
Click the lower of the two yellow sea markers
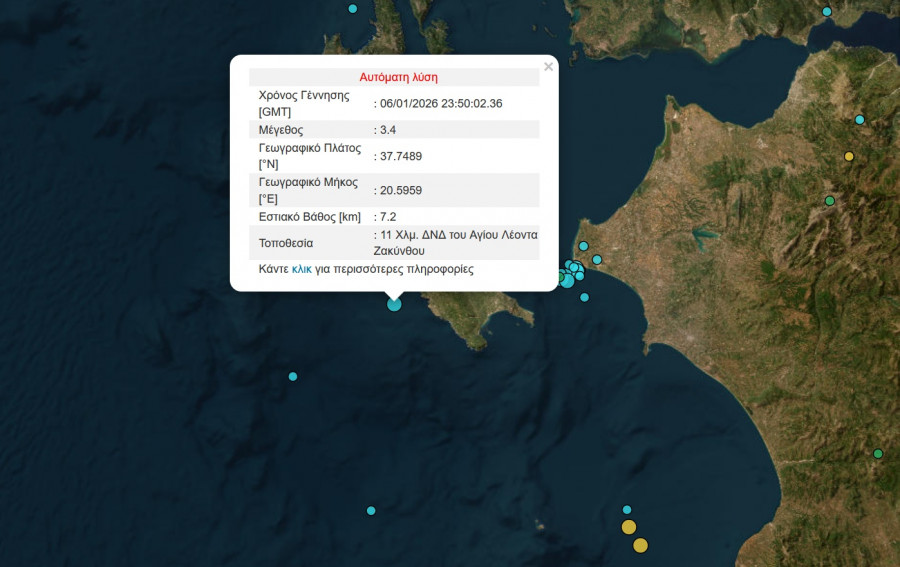pyautogui.click(x=640, y=545)
